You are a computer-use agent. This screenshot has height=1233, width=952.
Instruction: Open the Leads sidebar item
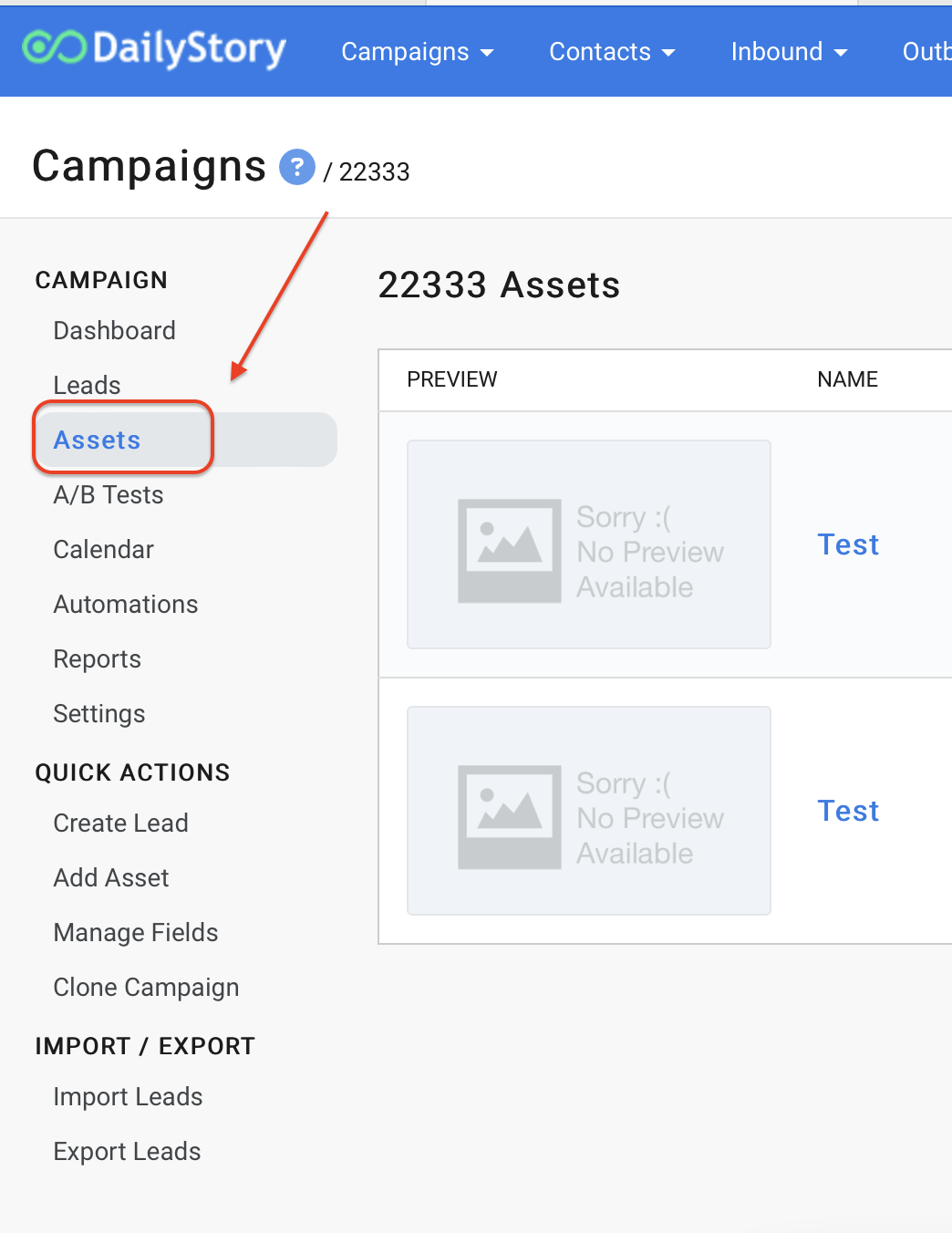point(87,386)
